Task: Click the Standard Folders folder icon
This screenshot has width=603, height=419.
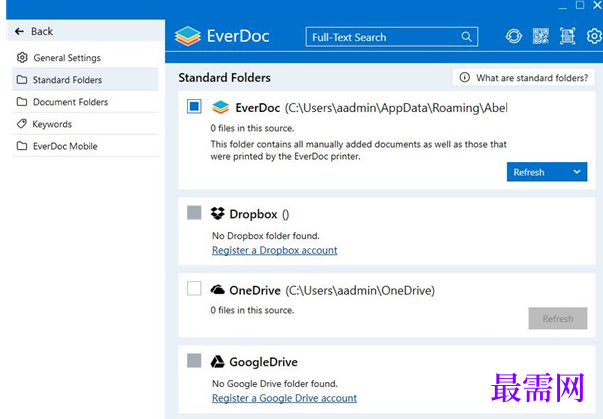Action: click(22, 80)
